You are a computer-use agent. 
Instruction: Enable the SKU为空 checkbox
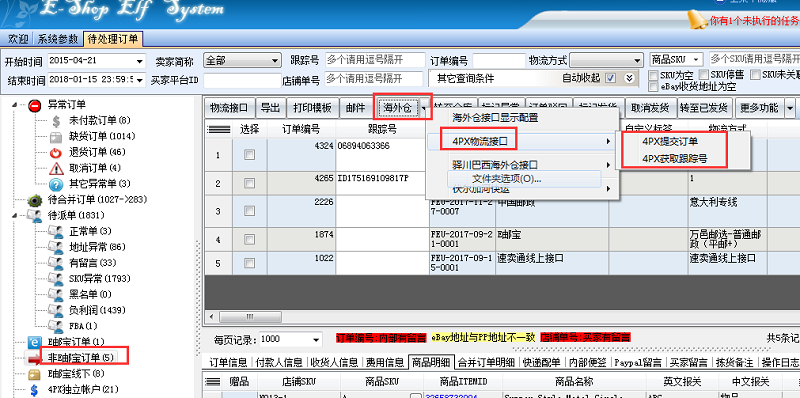(653, 75)
